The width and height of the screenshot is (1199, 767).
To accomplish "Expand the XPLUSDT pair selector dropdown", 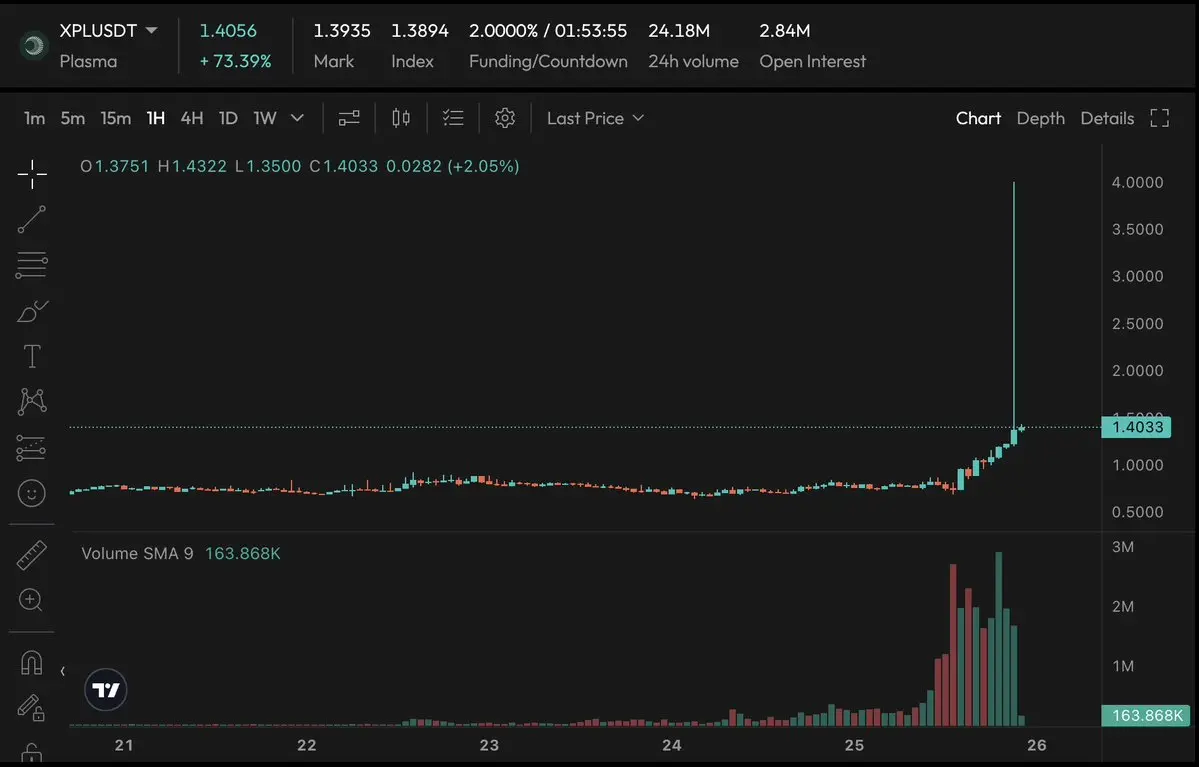I will [151, 31].
